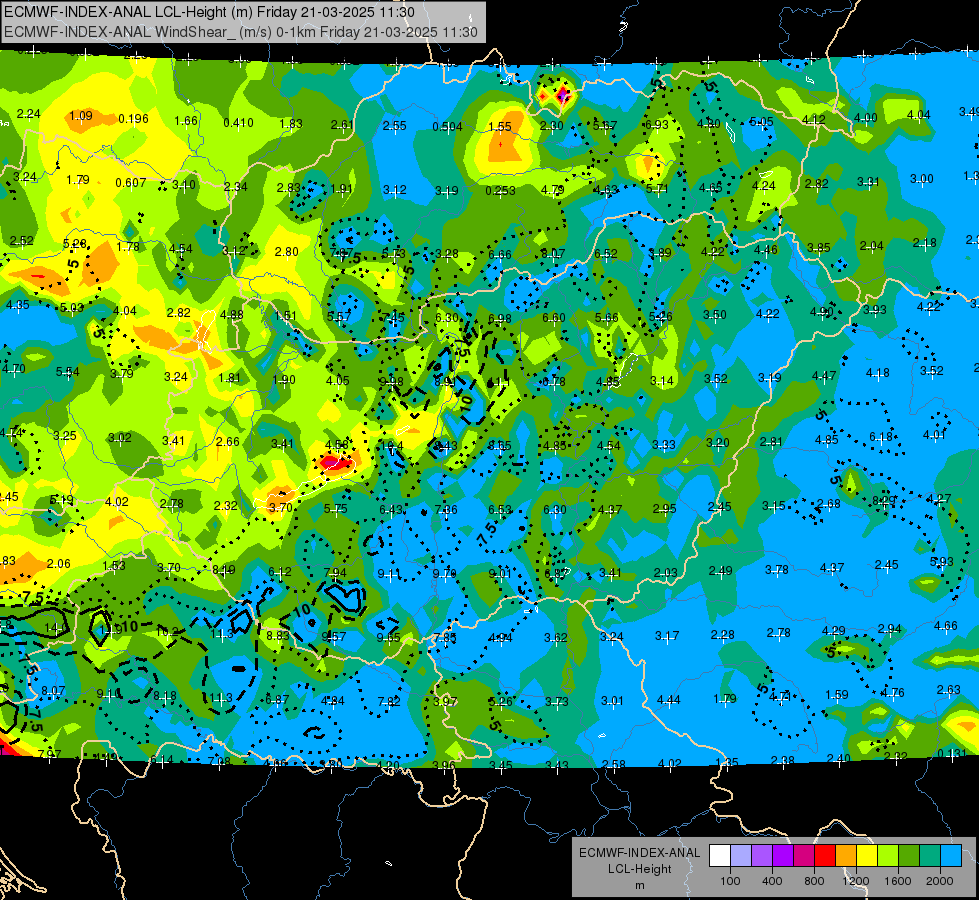
Task: Click the wind shear value 5.71
Action: pyautogui.click(x=657, y=189)
